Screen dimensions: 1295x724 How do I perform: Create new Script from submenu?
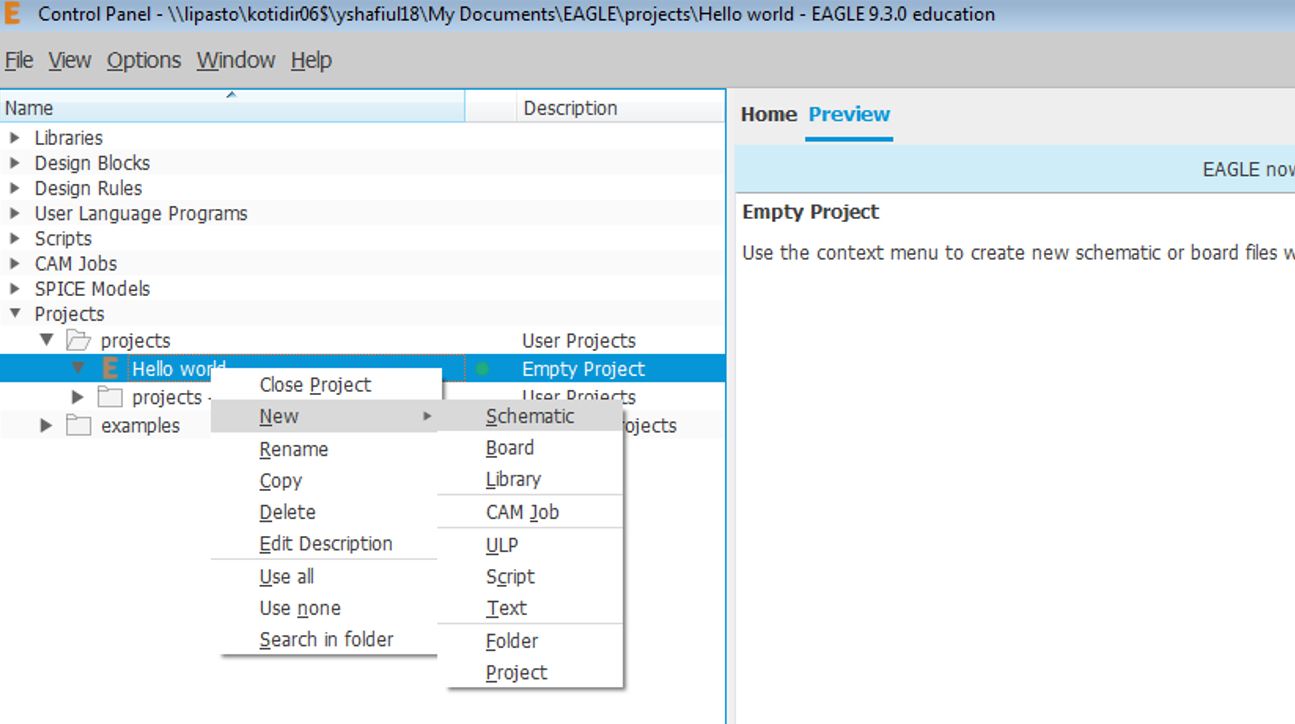(x=530, y=577)
